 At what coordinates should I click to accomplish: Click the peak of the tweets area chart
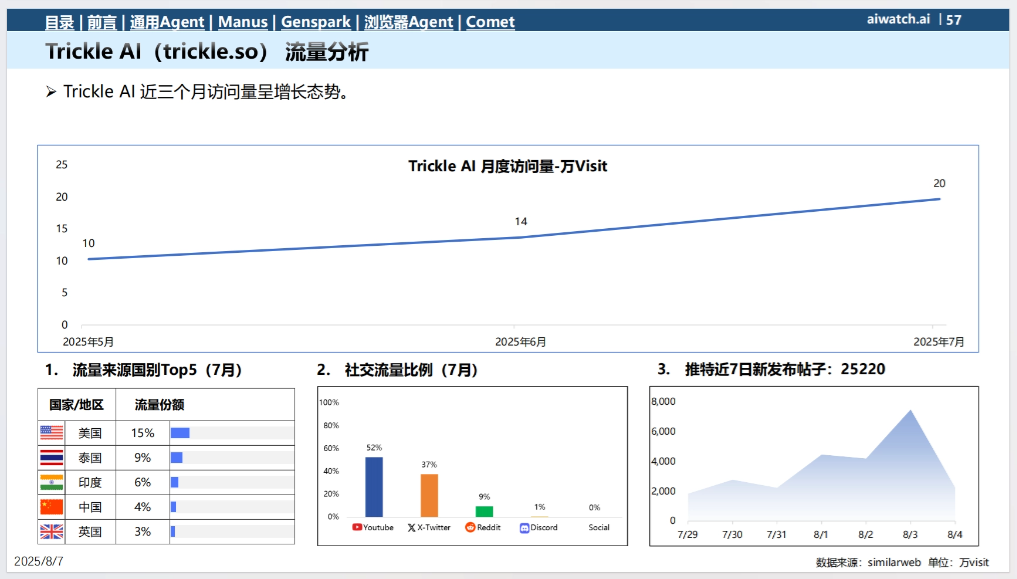pyautogui.click(x=911, y=410)
